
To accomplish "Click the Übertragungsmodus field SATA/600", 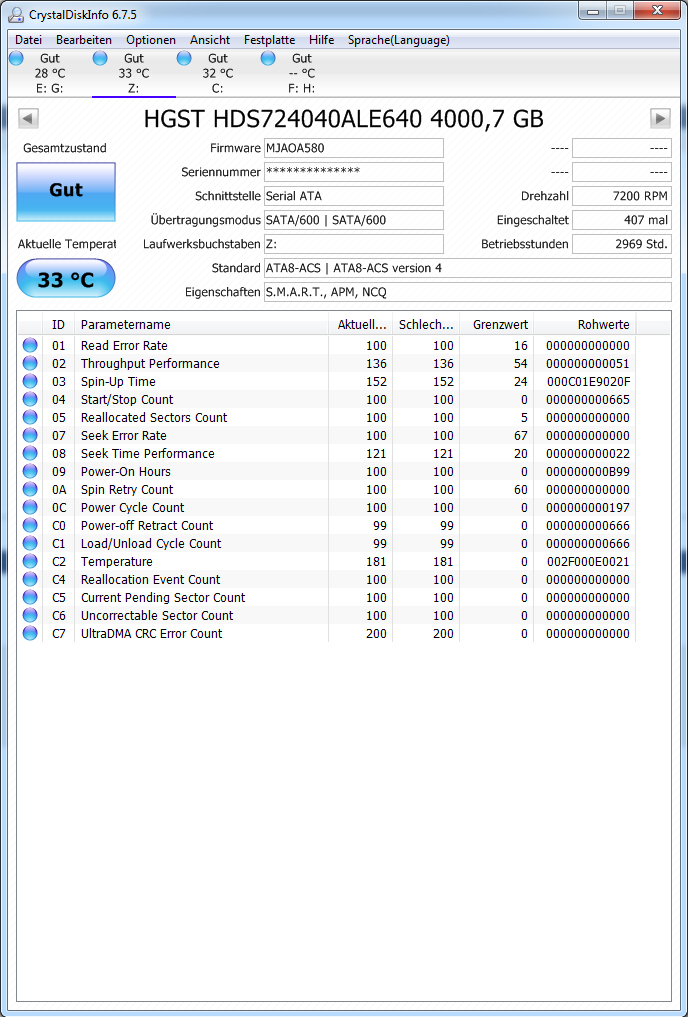I will pyautogui.click(x=353, y=220).
